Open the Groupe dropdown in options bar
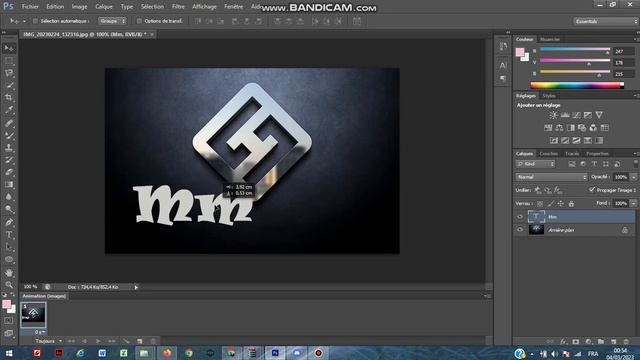 click(113, 21)
